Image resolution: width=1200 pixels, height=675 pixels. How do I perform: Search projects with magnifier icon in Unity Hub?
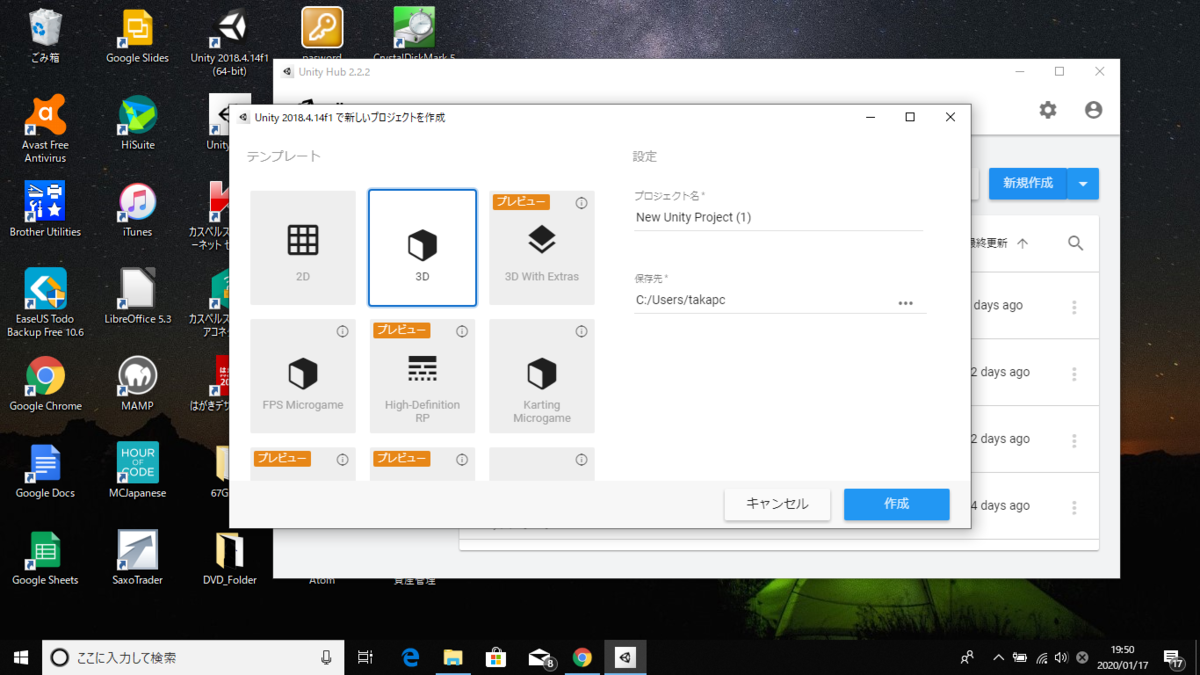pyautogui.click(x=1076, y=243)
